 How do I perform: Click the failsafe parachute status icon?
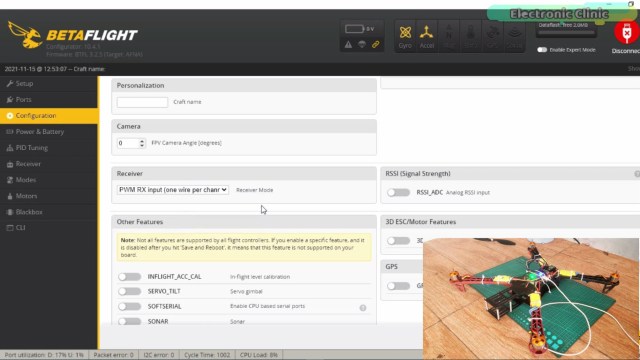362,44
